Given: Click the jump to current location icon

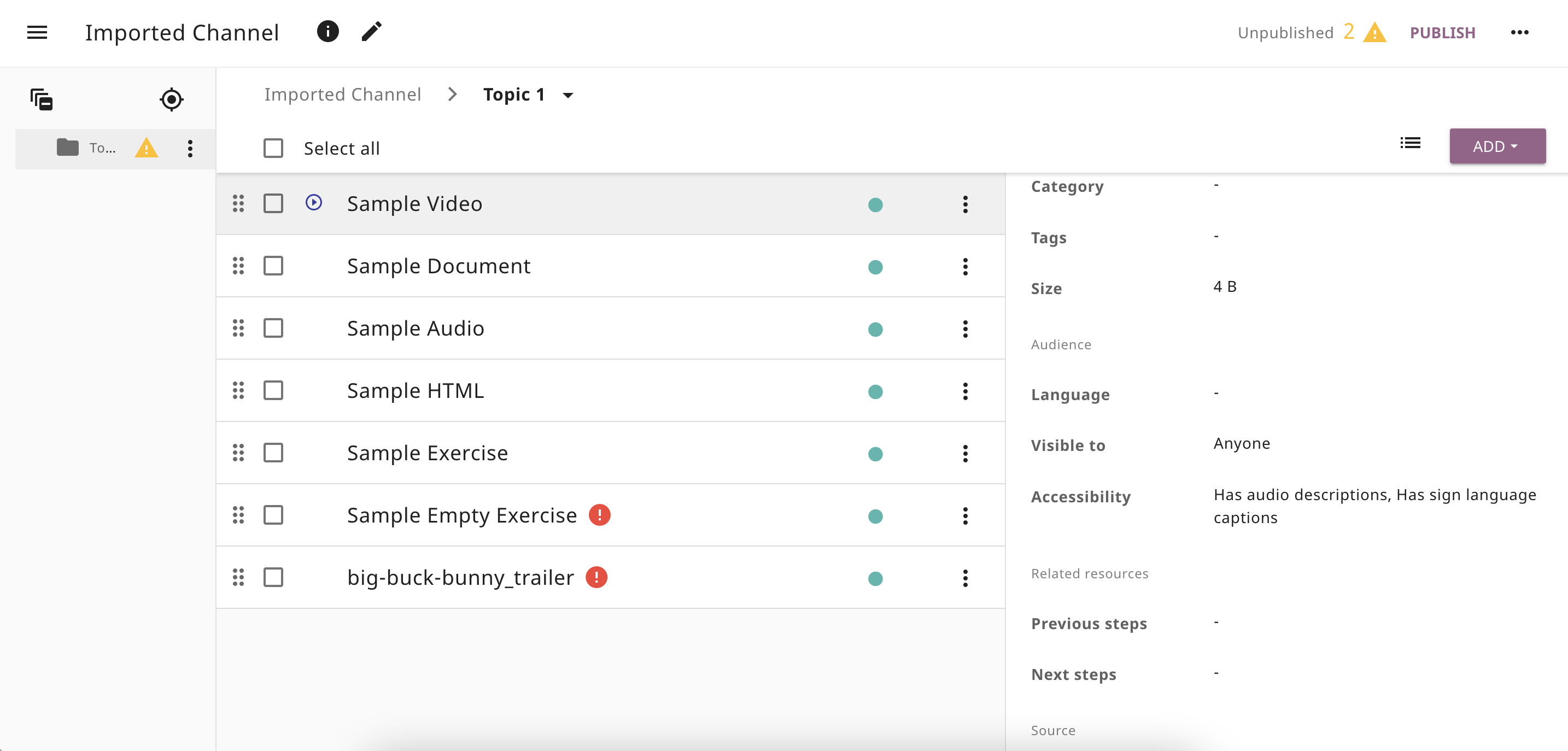Looking at the screenshot, I should 172,99.
